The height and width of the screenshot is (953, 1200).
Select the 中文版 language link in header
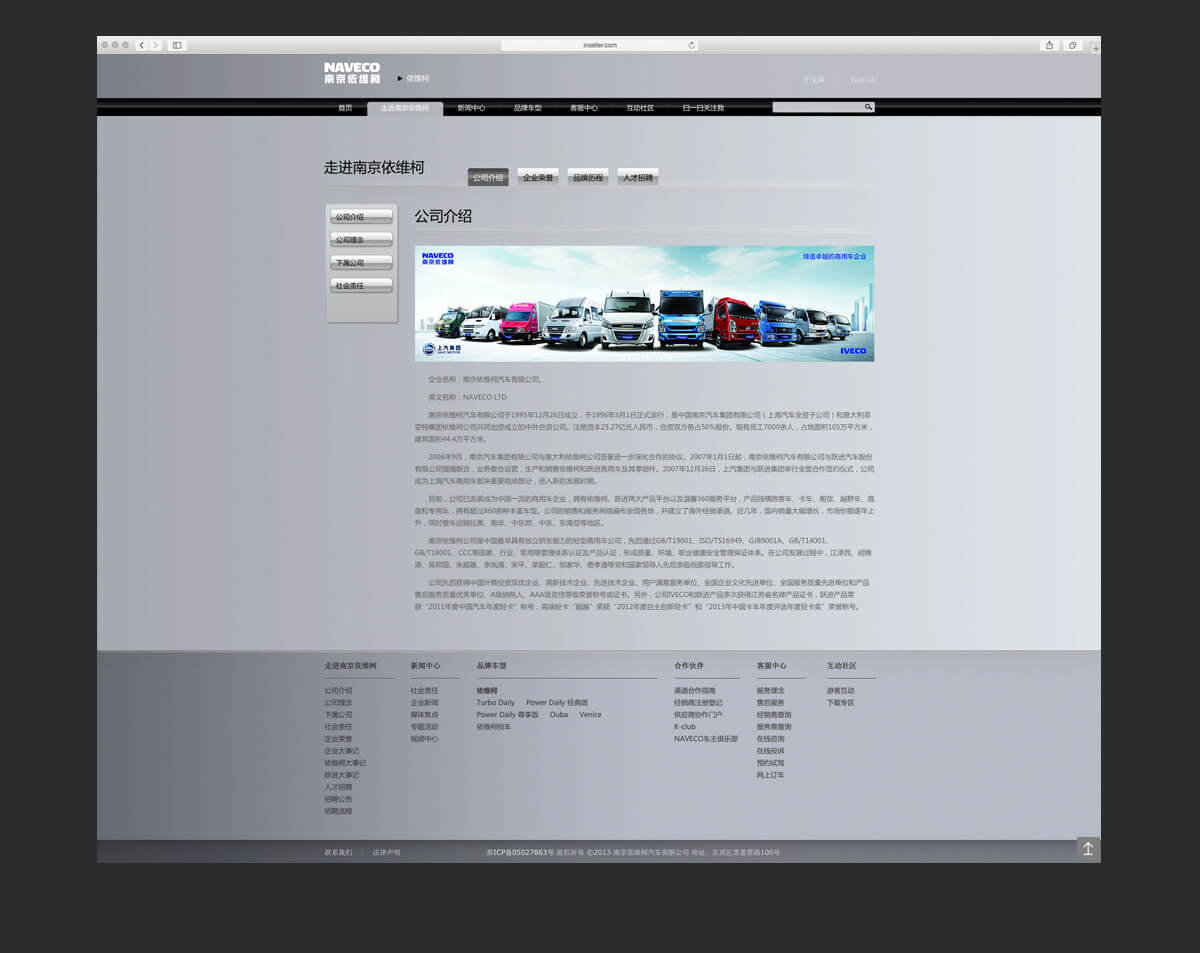click(x=814, y=80)
